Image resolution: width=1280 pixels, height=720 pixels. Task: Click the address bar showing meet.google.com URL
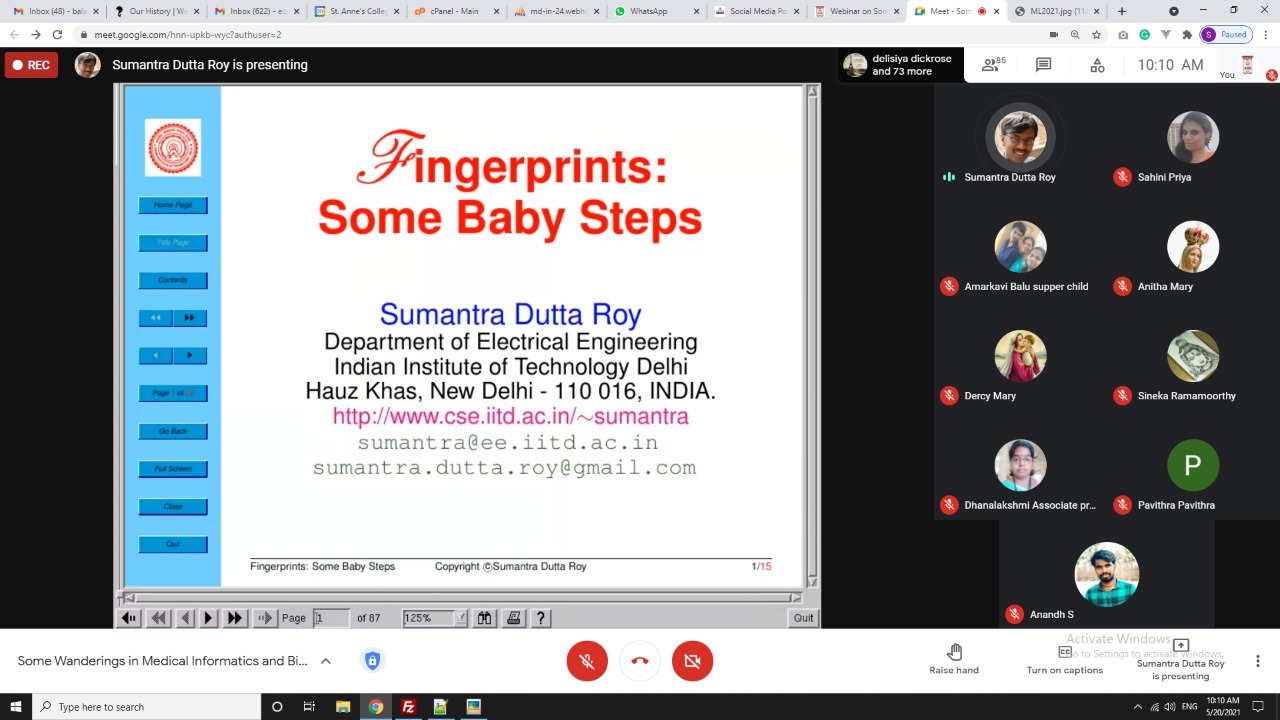pos(560,34)
